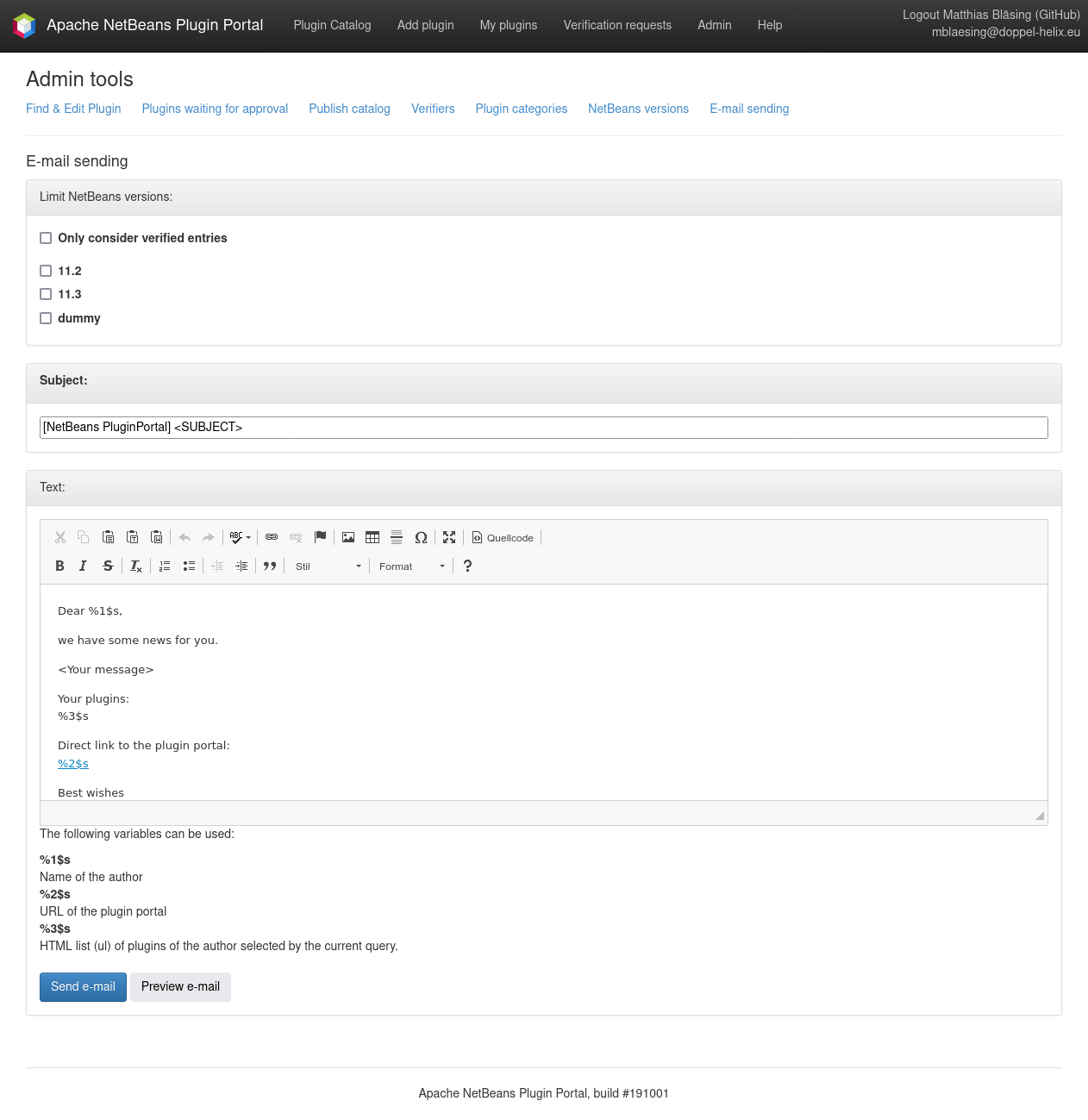Viewport: 1088px width, 1120px height.
Task: Open the special character Omega tool
Action: pos(421,537)
